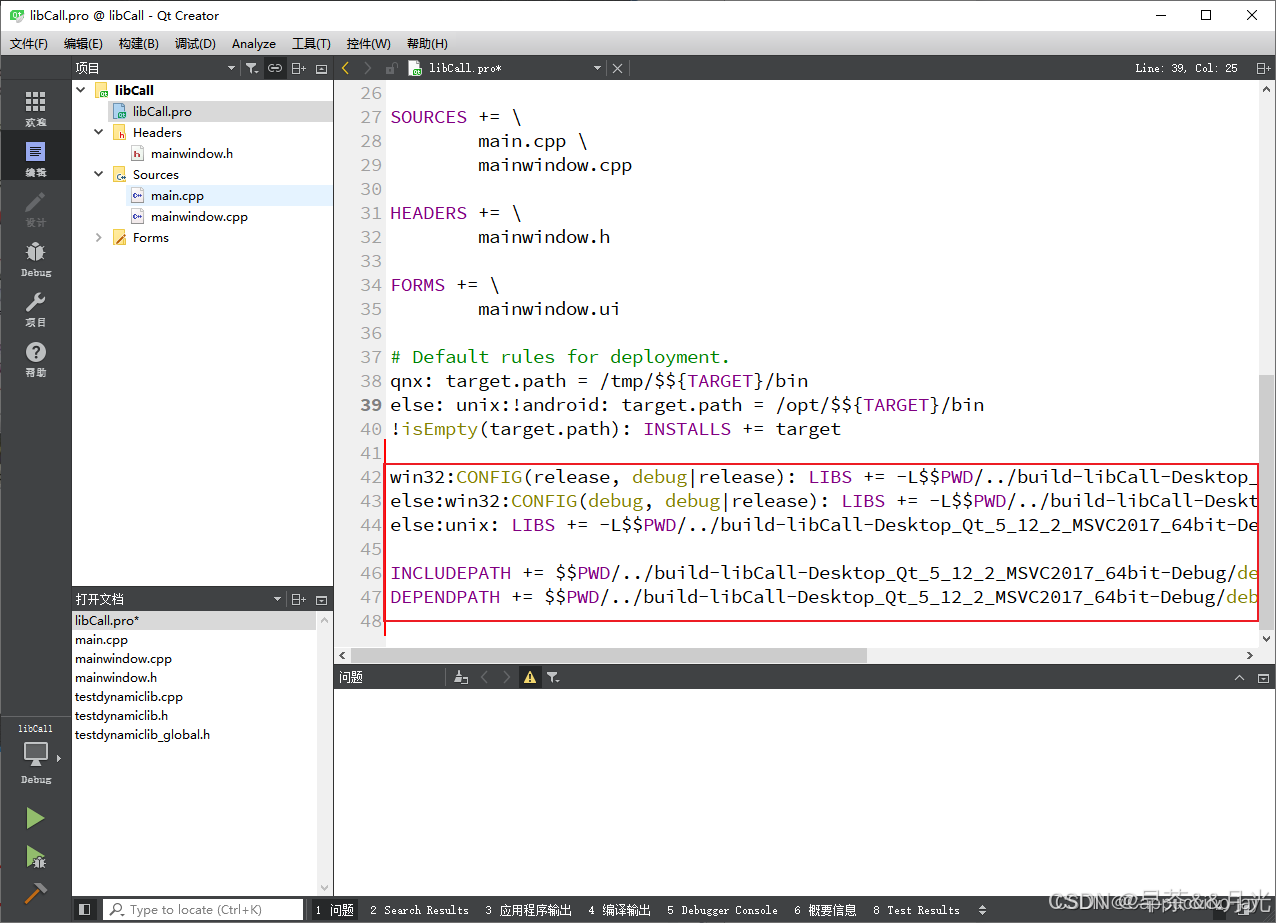
Task: Toggle warnings display in issues pane
Action: [530, 677]
